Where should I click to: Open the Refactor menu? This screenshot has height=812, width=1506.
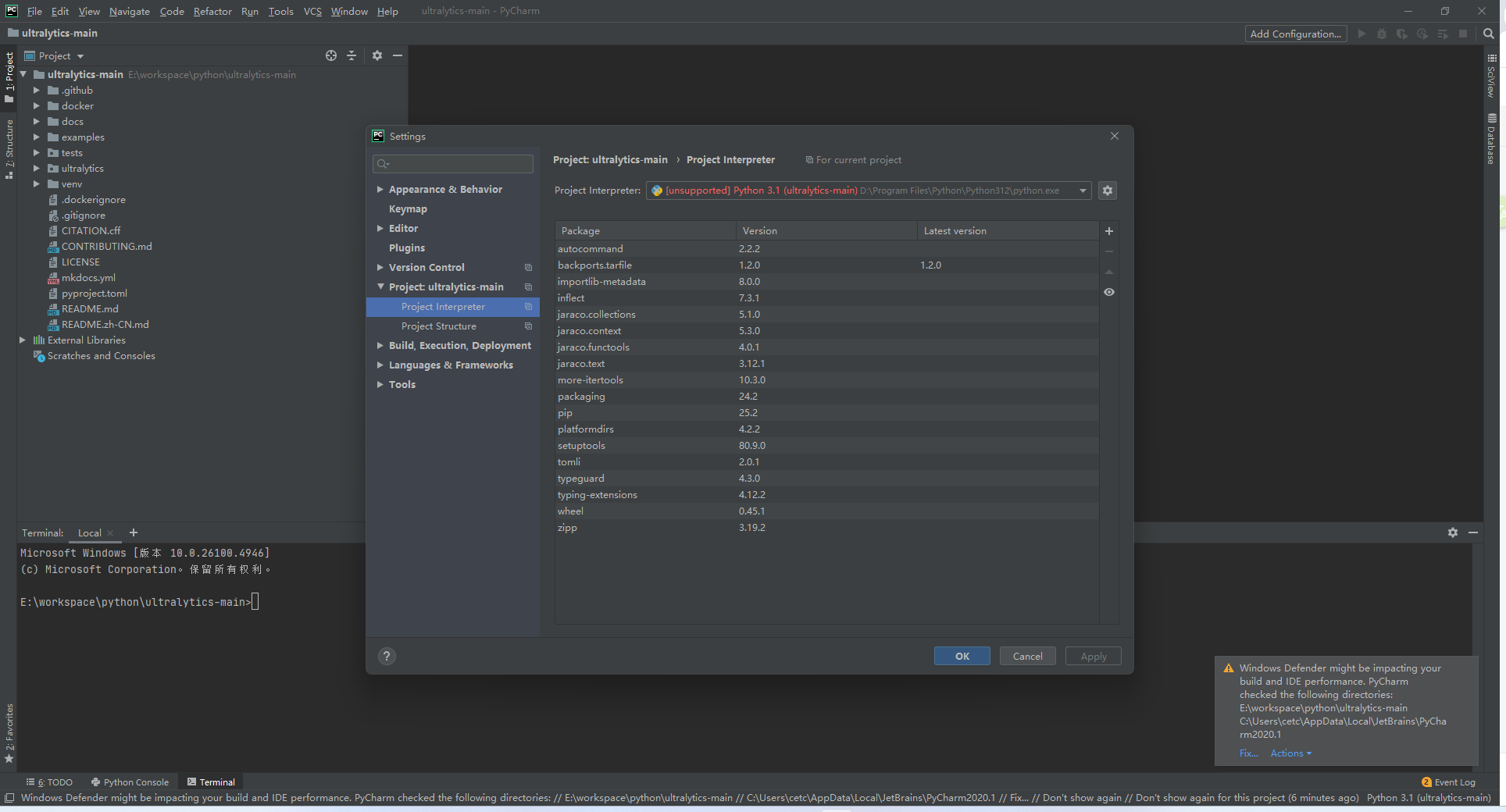coord(212,11)
